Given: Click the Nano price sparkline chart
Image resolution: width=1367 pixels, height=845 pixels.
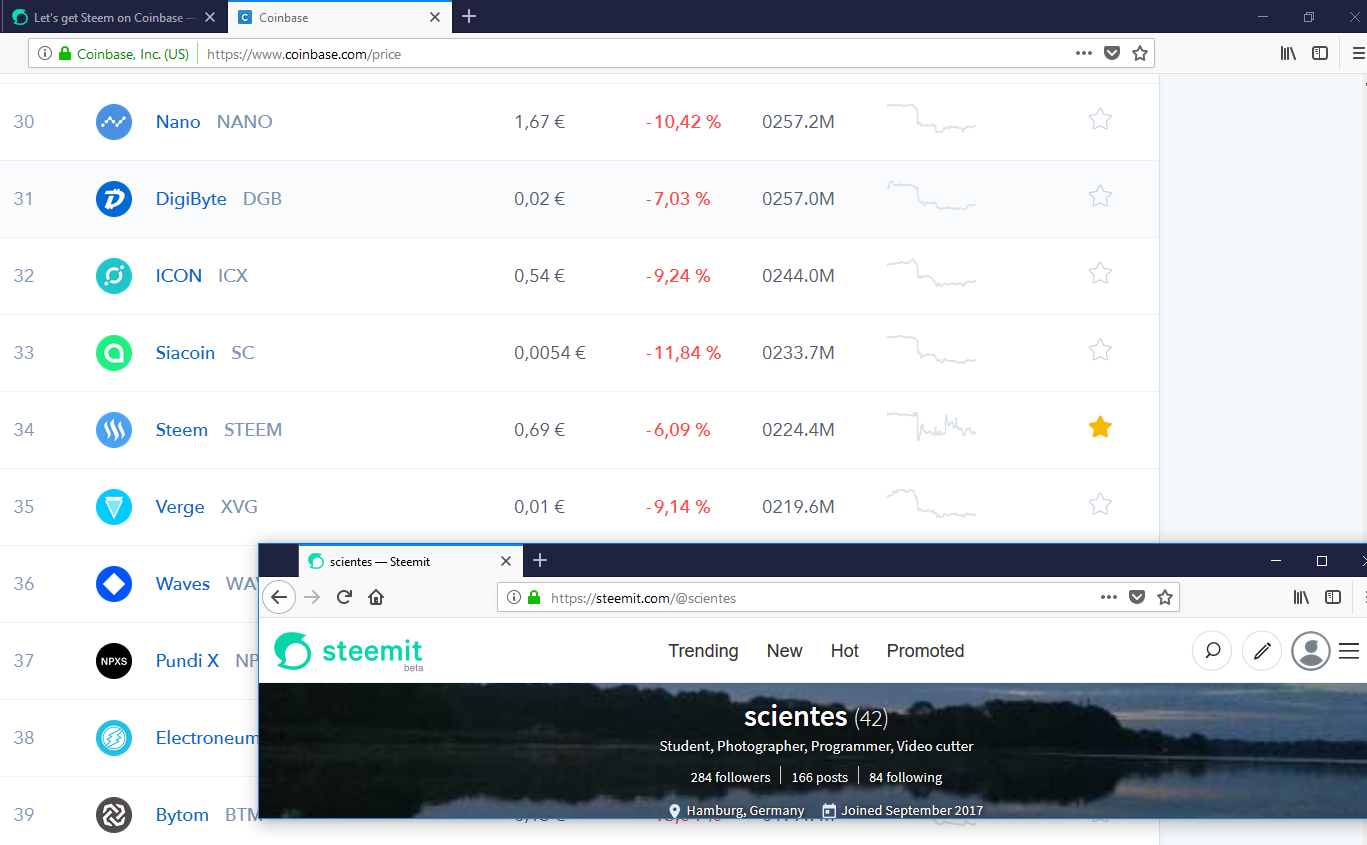Looking at the screenshot, I should [x=931, y=118].
